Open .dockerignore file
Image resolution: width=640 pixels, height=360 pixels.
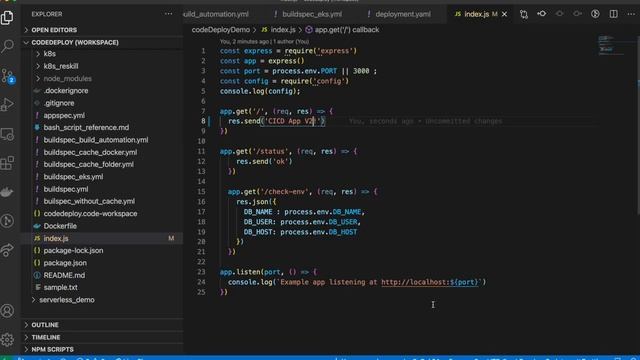tap(66, 91)
